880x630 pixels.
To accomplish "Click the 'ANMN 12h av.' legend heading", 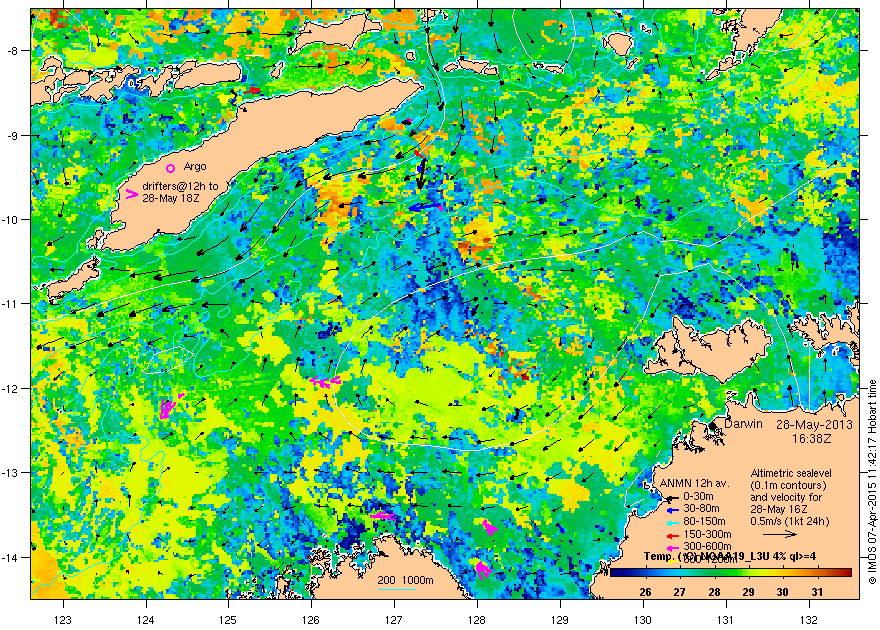I will pos(694,484).
